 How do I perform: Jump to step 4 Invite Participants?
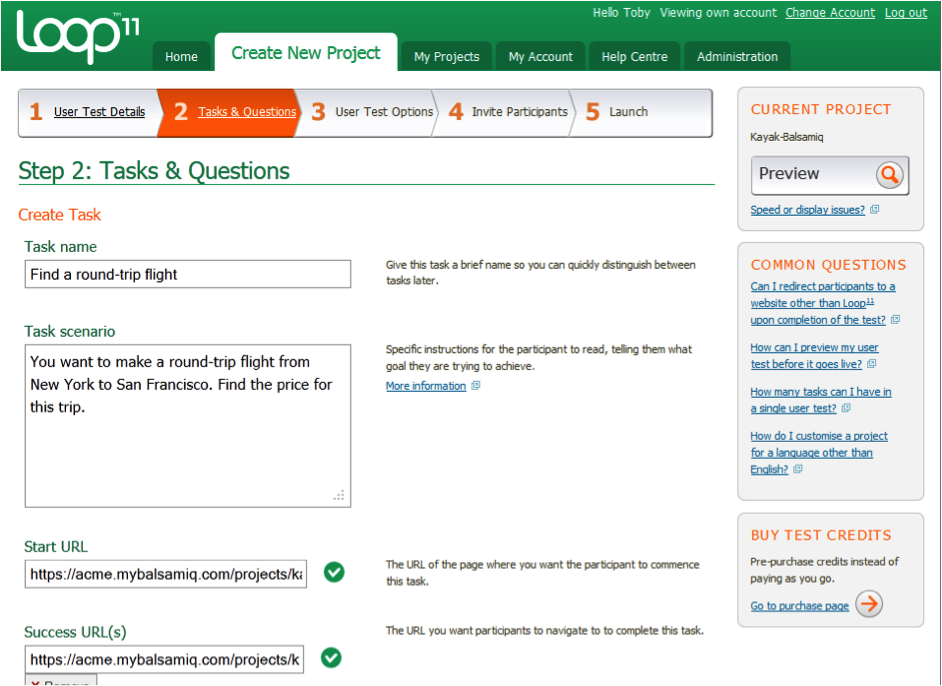(x=508, y=112)
